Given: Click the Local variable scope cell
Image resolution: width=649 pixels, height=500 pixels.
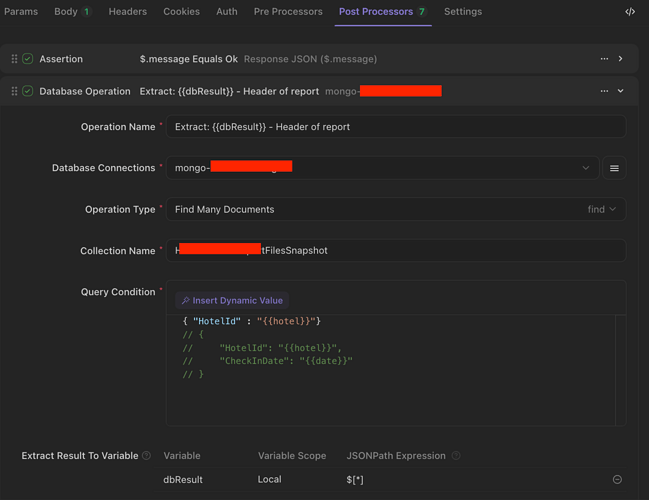Looking at the screenshot, I should 269,480.
